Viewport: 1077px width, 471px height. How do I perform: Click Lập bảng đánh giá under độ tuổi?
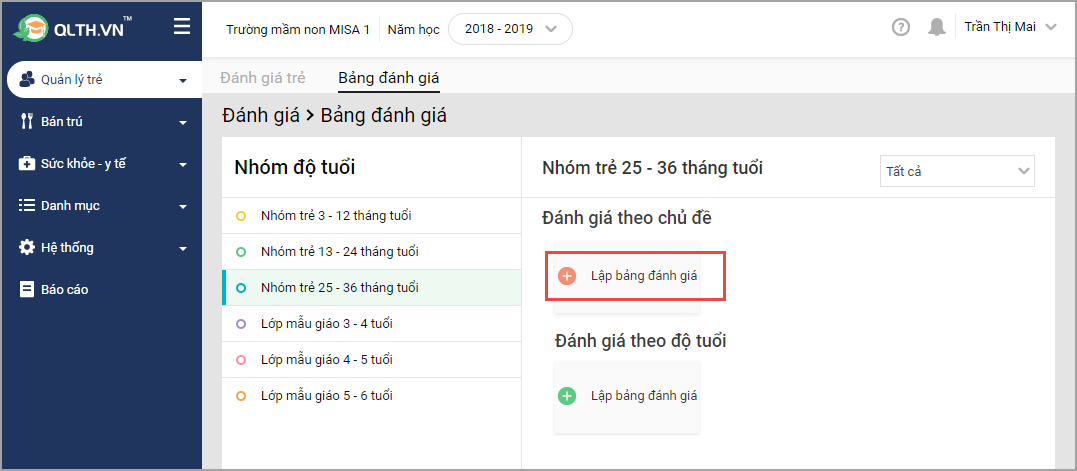tap(643, 396)
